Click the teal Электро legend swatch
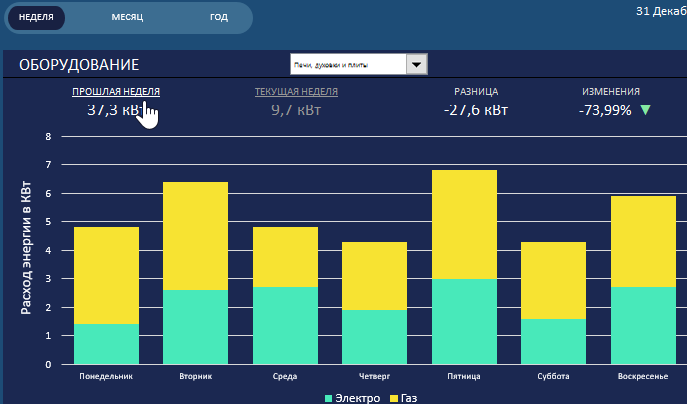Image resolution: width=687 pixels, height=404 pixels. coord(329,398)
